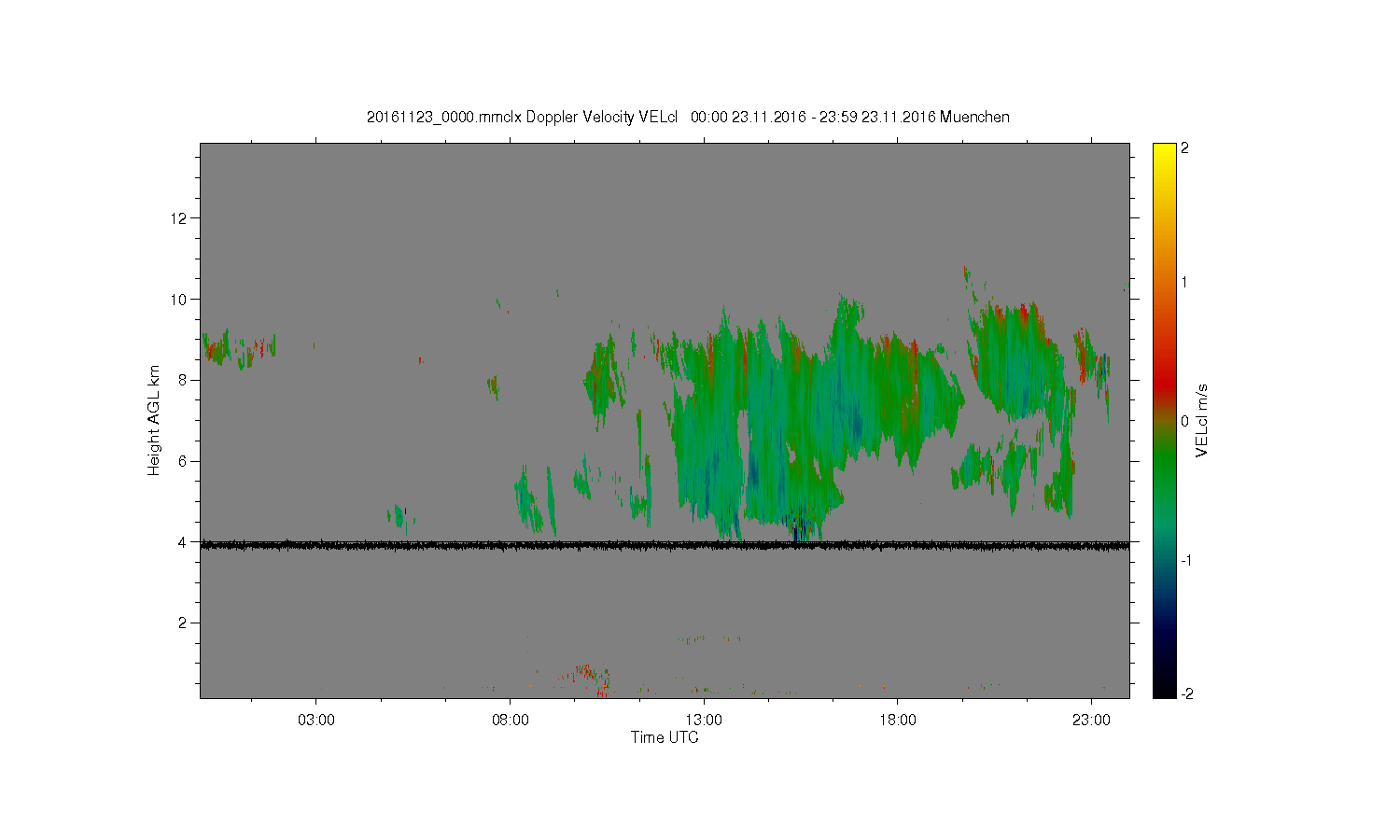Viewport: 1400px width, 840px height.
Task: Click the 'Doppler Velocity VELcl' text in the title
Action: [x=601, y=117]
